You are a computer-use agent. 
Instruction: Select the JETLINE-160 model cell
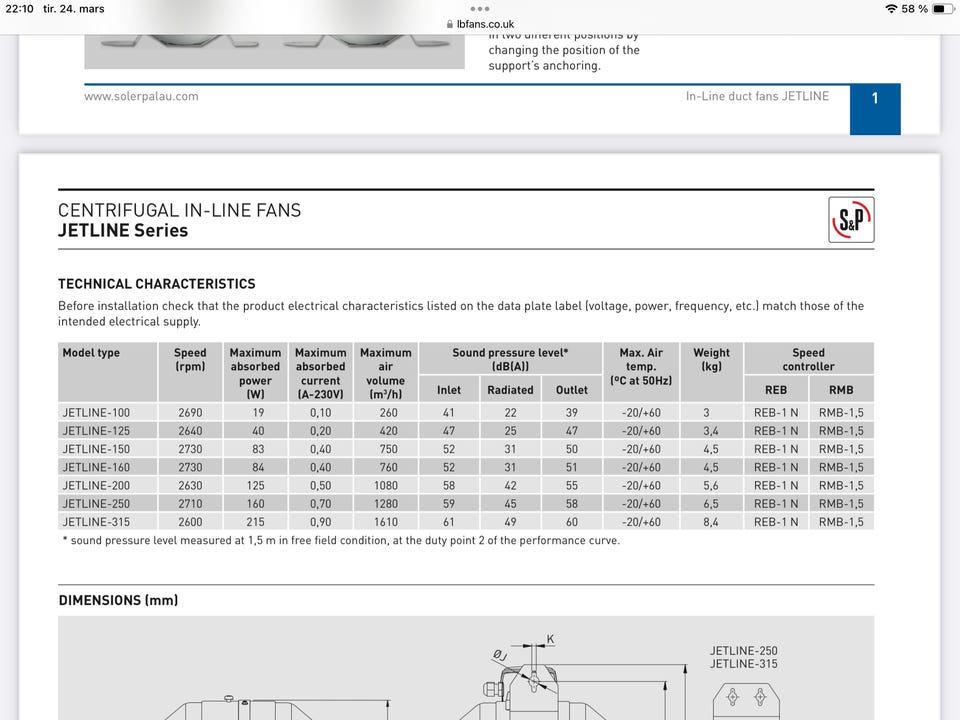pos(108,467)
